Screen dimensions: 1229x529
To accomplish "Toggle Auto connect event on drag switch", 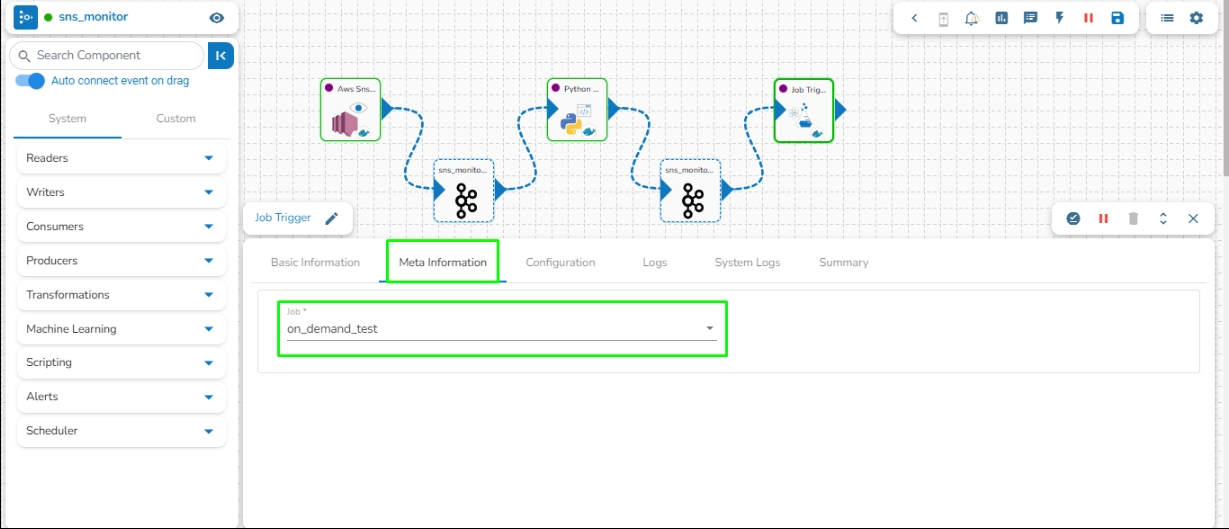I will (30, 81).
